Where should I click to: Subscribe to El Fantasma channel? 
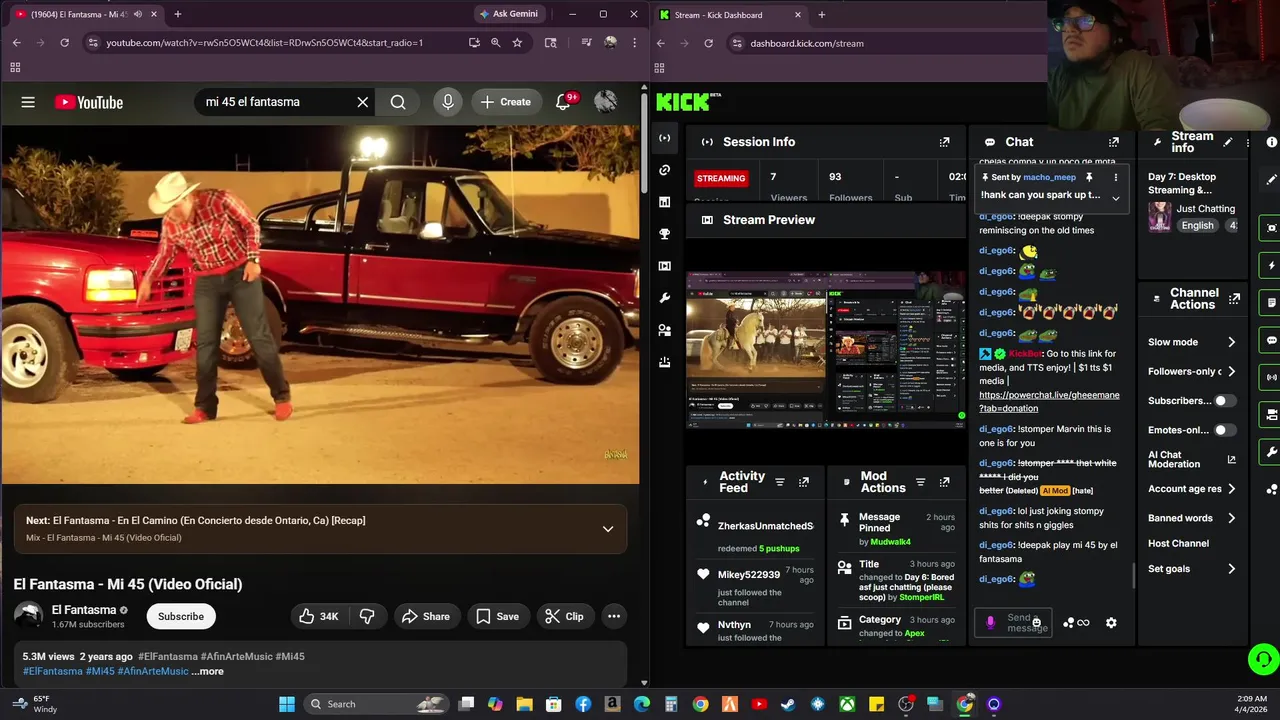click(181, 616)
